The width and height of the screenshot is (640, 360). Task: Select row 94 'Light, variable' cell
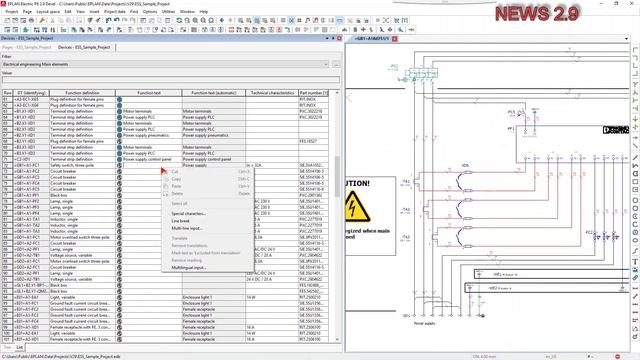click(82, 298)
